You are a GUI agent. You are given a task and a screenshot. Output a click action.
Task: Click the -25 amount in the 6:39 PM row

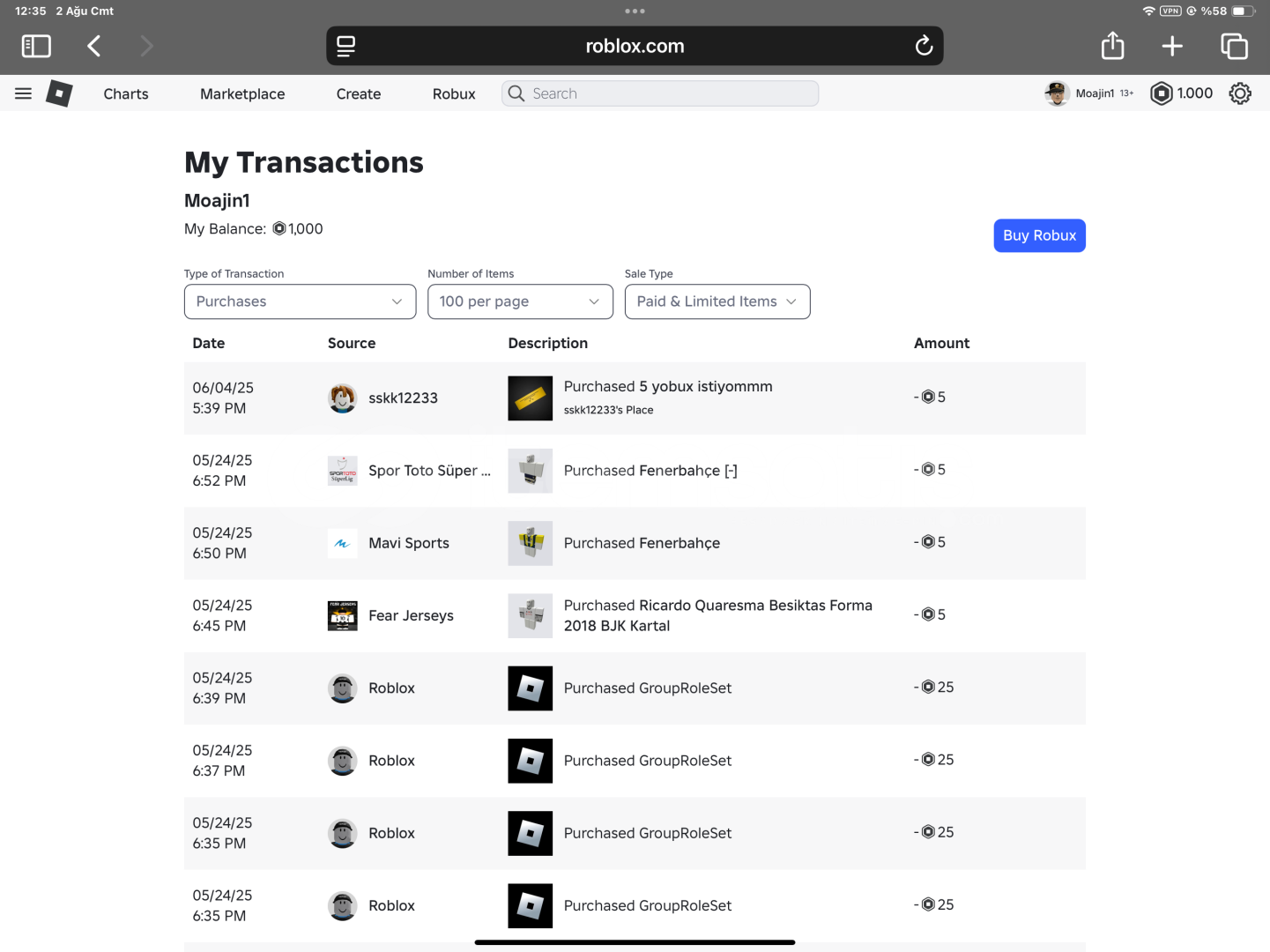pyautogui.click(x=934, y=688)
